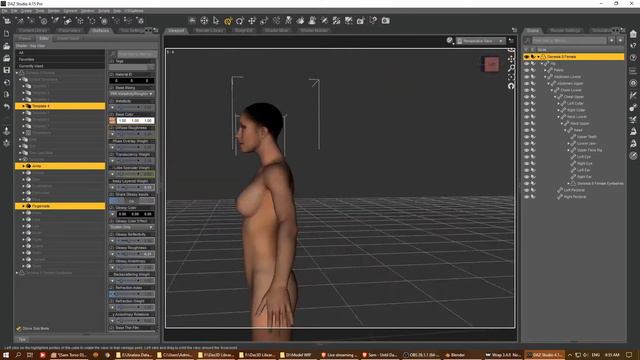
Task: Click Glossy Color black color field
Action: click(135, 214)
